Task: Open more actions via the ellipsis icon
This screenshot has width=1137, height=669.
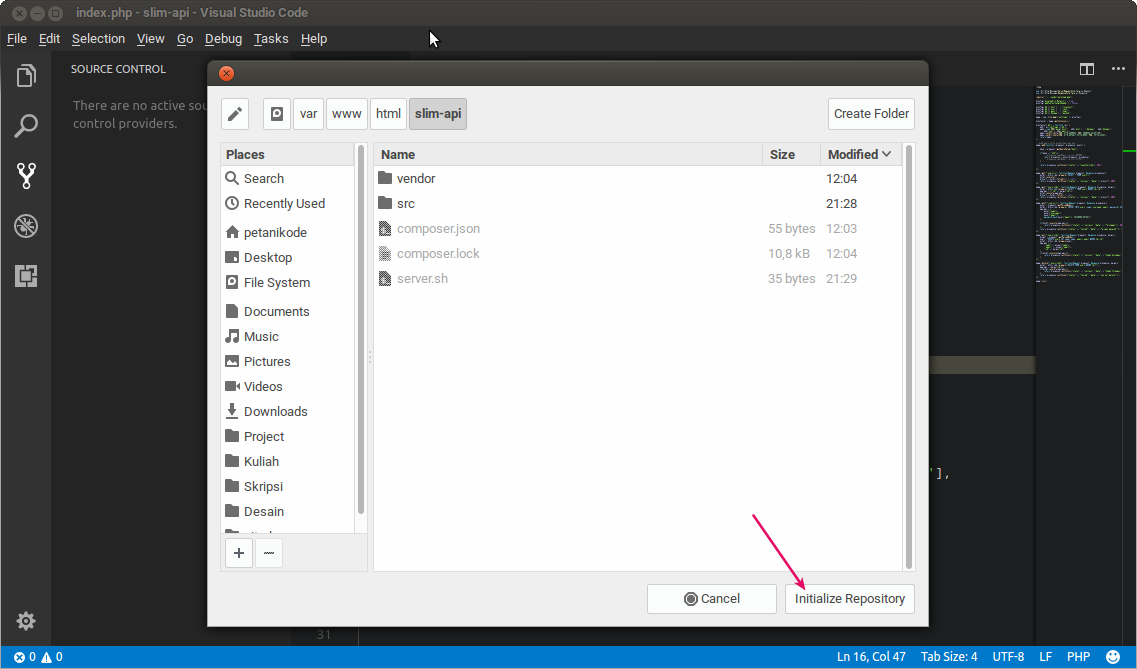Action: coord(1119,69)
